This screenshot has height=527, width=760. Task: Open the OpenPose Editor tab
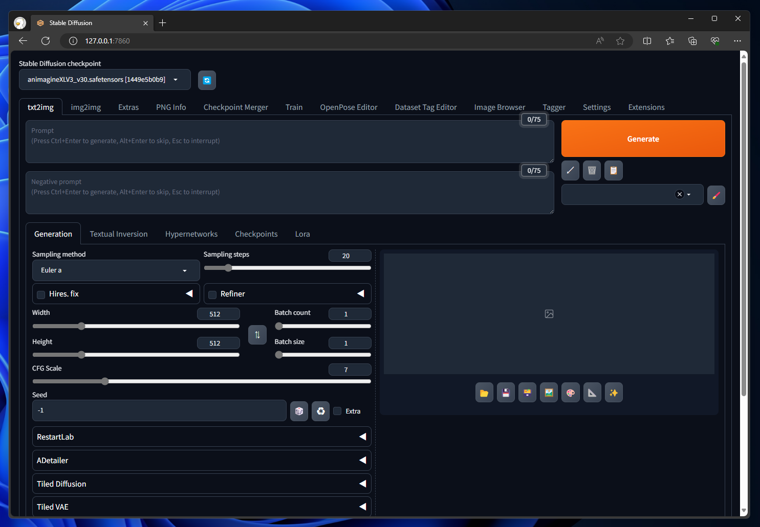[348, 107]
